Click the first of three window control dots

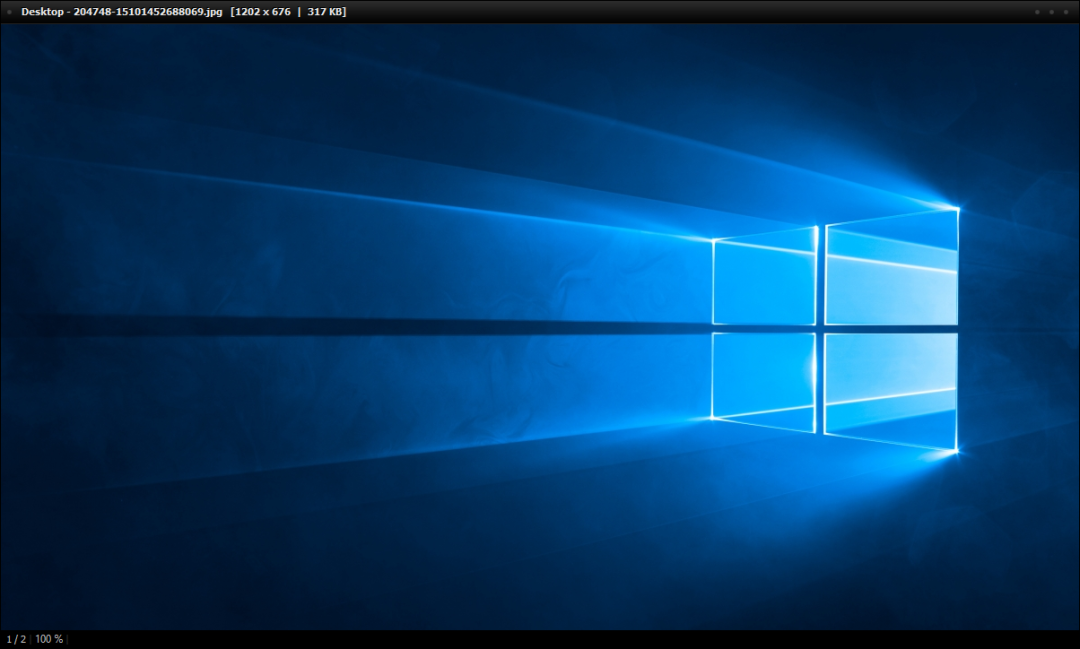tap(1037, 12)
